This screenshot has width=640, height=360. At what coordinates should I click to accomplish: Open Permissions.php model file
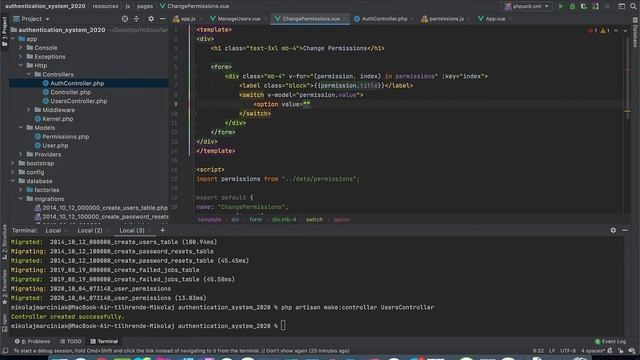[x=65, y=137]
